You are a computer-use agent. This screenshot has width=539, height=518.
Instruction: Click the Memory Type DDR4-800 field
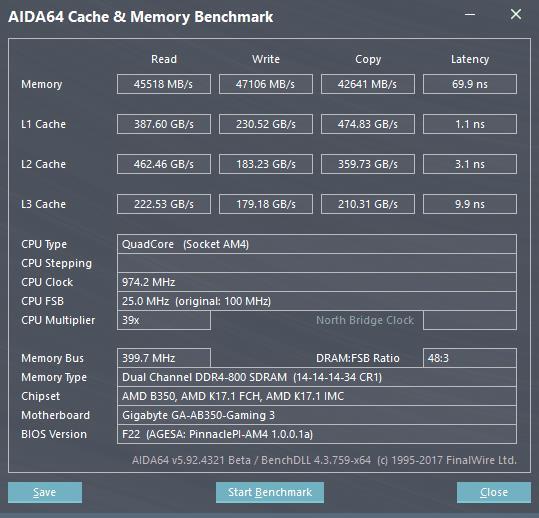317,377
